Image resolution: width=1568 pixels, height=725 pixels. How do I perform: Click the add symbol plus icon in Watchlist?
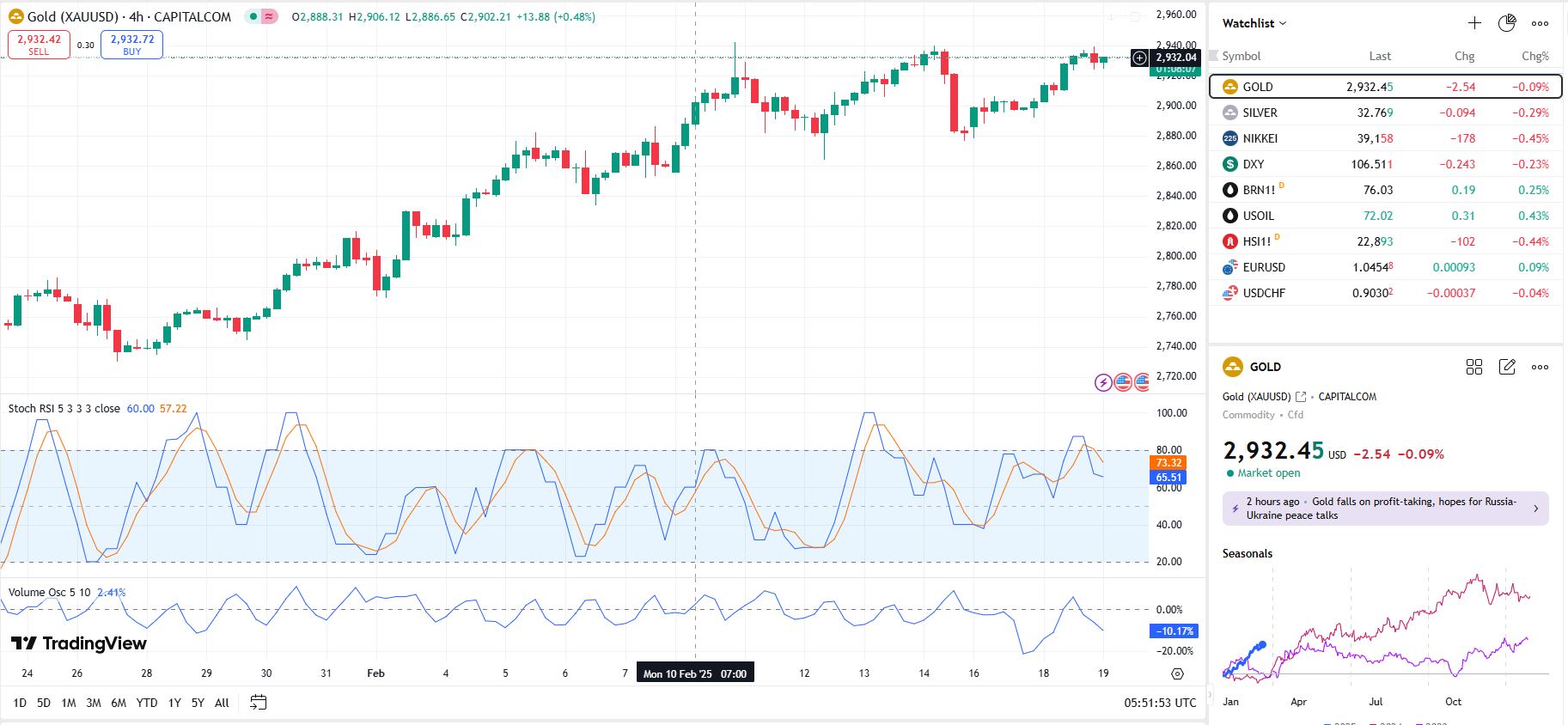1474,23
